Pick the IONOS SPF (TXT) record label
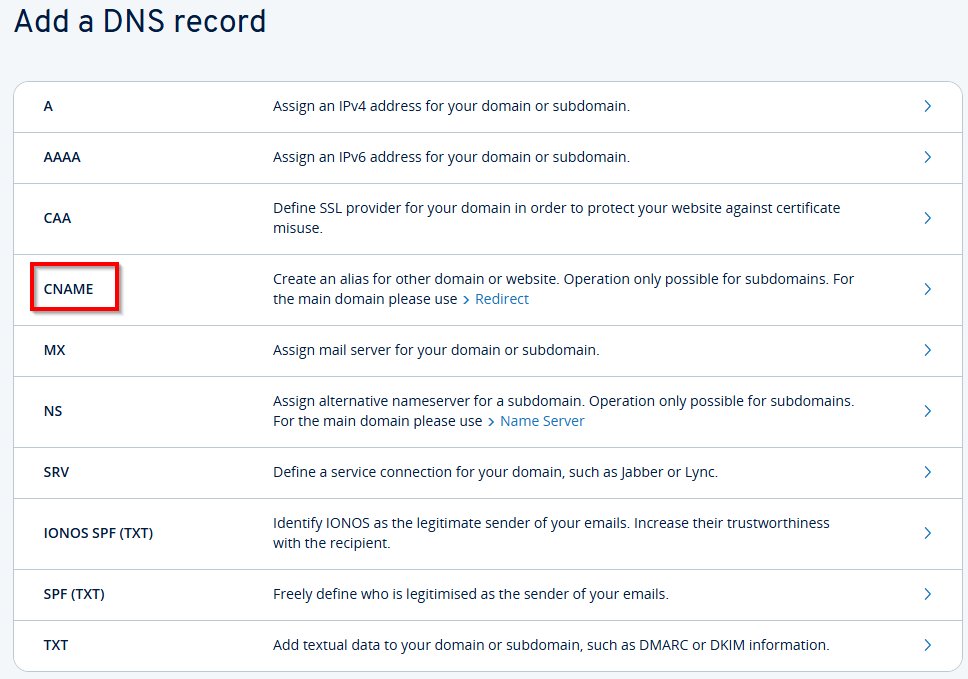968x679 pixels. tap(98, 533)
